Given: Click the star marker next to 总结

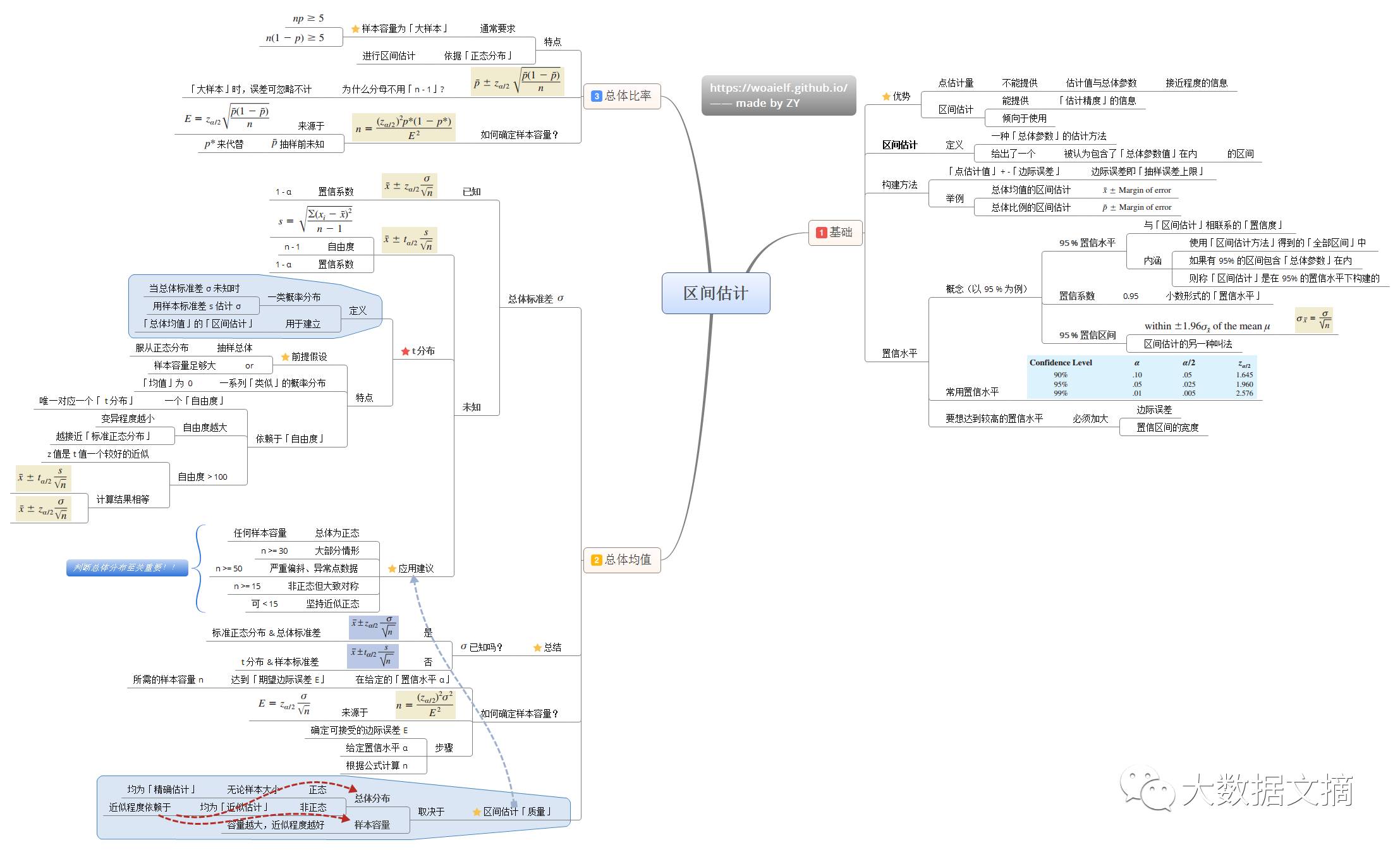Looking at the screenshot, I should click(537, 647).
